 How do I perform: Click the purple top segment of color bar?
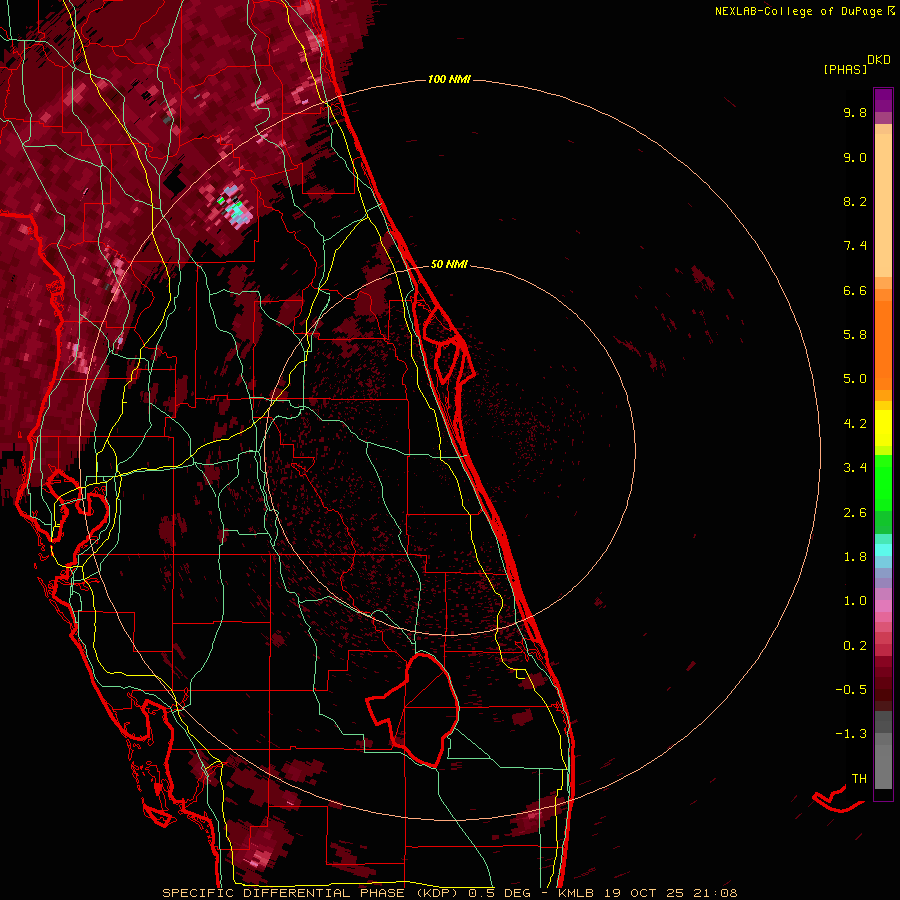tap(883, 100)
